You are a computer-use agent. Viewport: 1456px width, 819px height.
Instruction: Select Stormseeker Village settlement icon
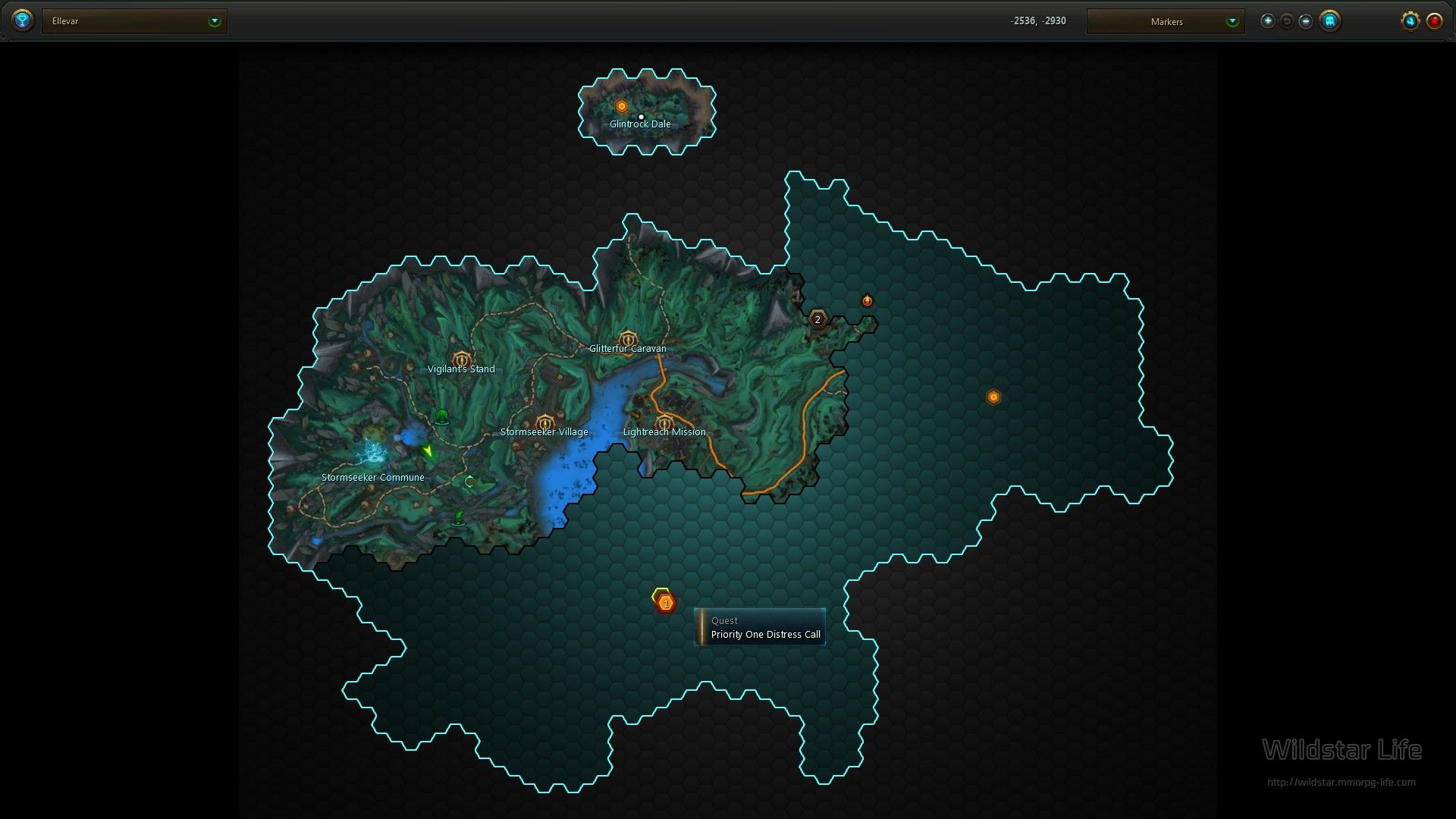coord(544,423)
